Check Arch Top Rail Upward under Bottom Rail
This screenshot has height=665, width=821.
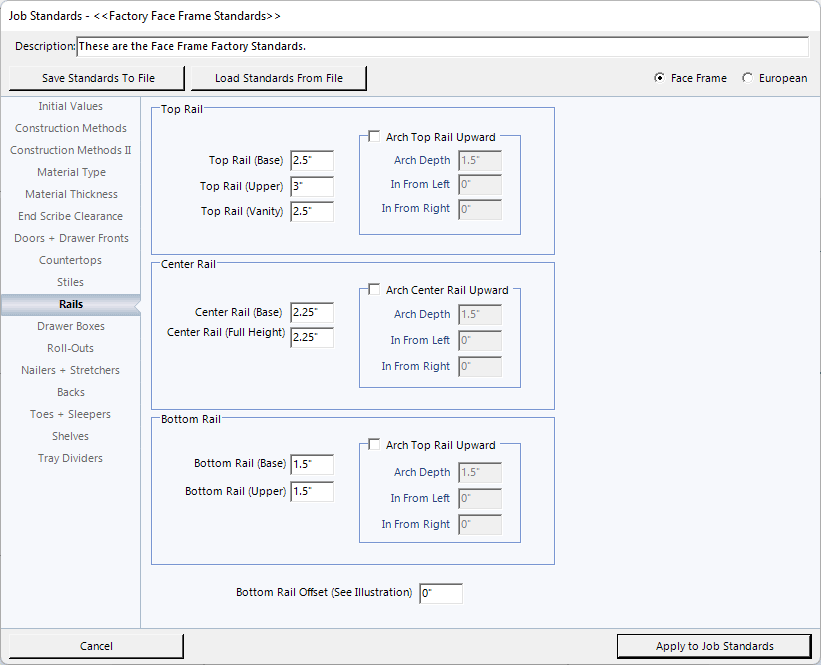374,445
